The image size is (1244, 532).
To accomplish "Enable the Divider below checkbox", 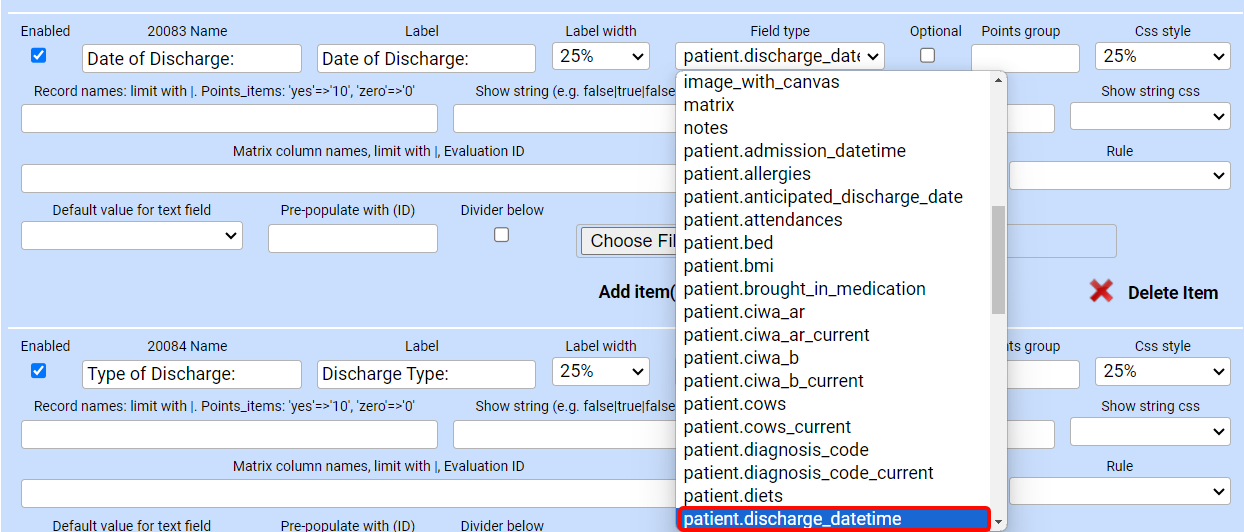I will (502, 235).
